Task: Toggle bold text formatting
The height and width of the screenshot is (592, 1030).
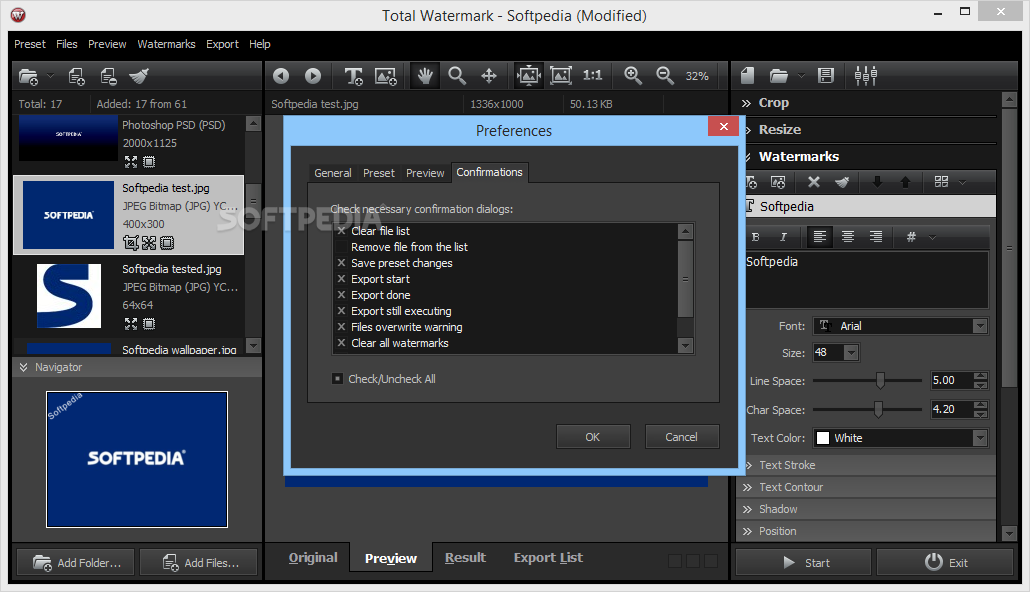Action: [x=755, y=237]
